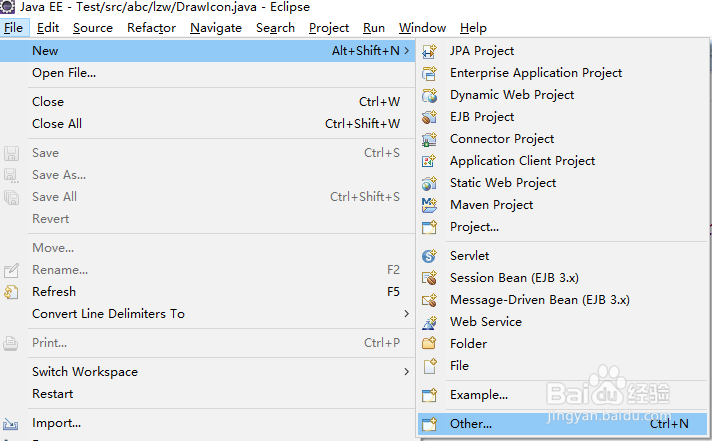Select the Close menu entry
The image size is (712, 441).
pyautogui.click(x=208, y=102)
